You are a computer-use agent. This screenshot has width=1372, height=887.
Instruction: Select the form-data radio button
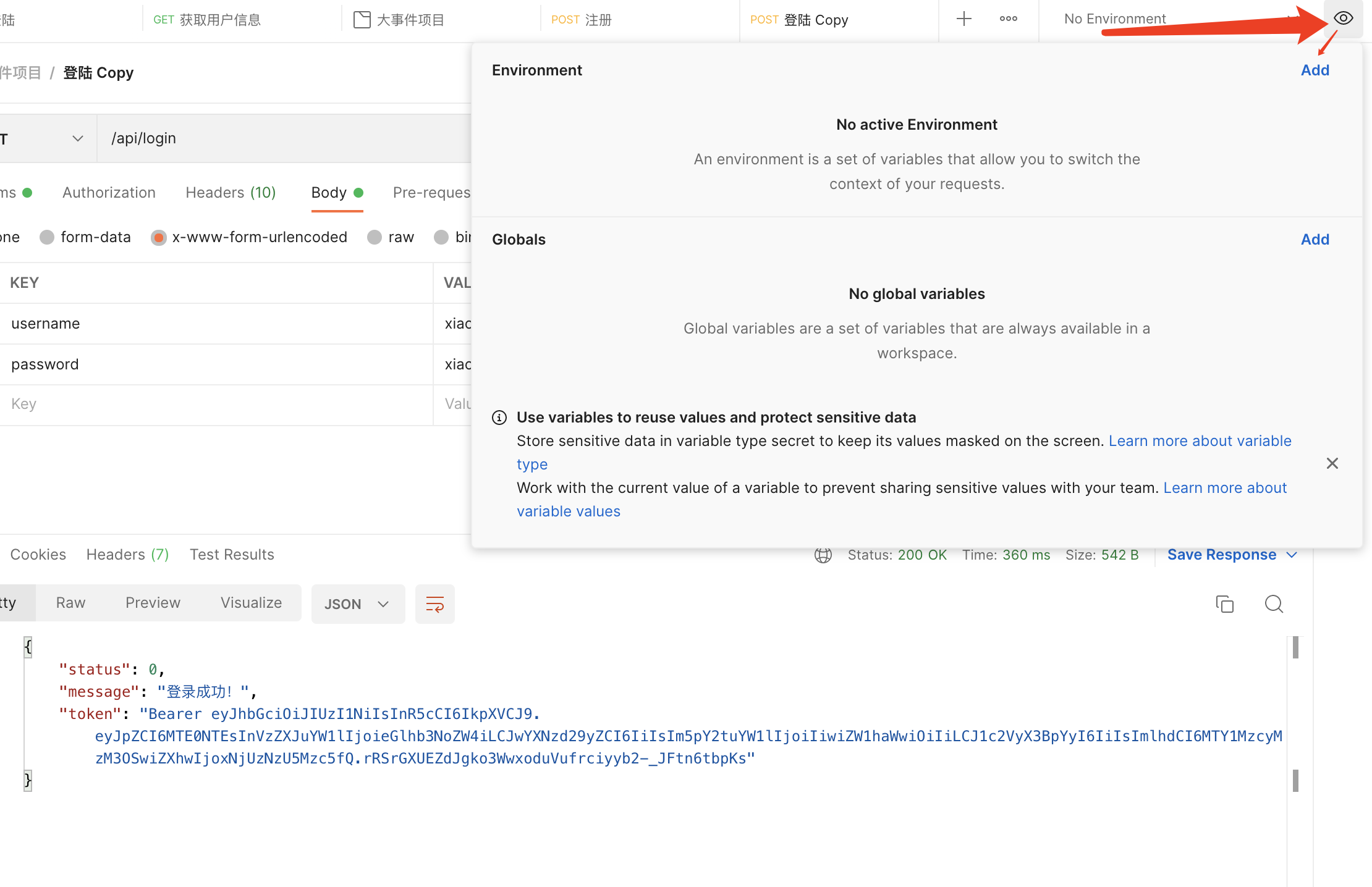tap(47, 237)
